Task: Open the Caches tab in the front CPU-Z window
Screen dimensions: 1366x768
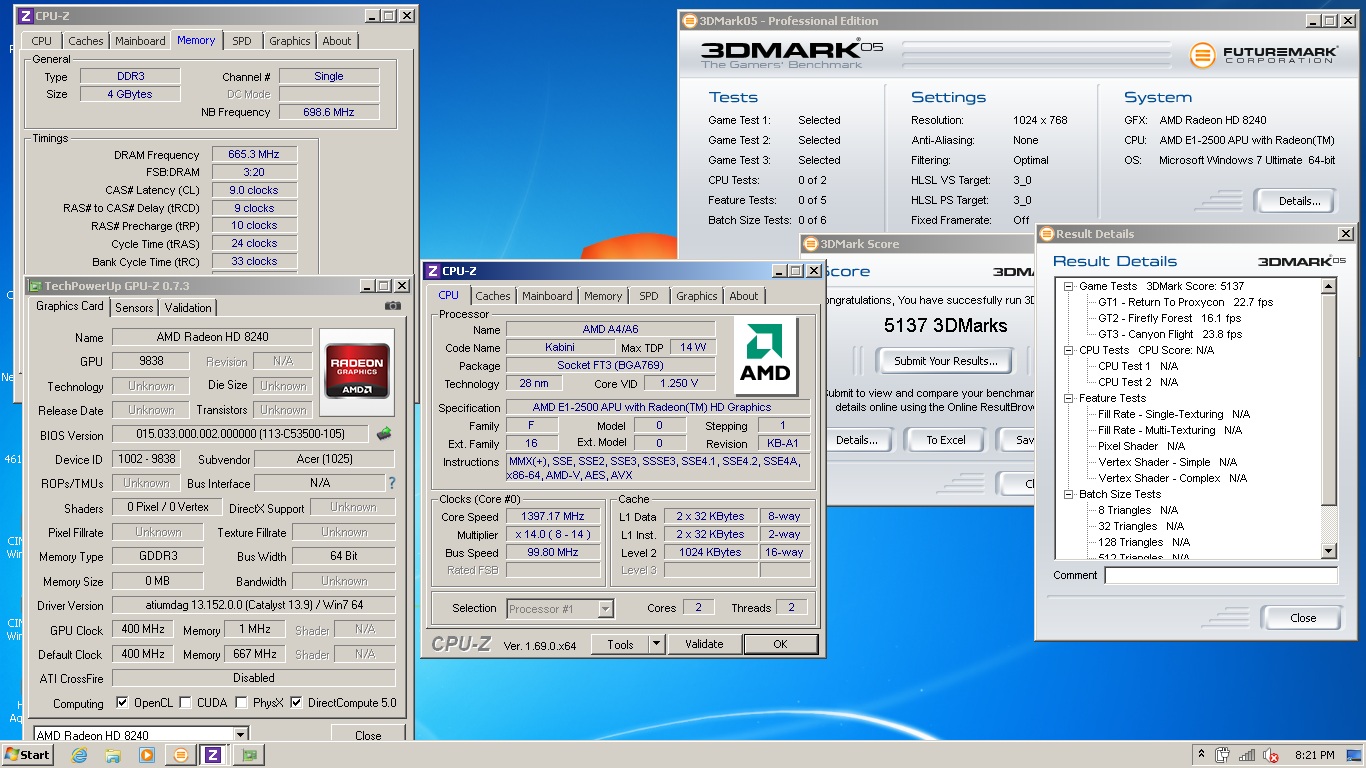Action: (493, 296)
